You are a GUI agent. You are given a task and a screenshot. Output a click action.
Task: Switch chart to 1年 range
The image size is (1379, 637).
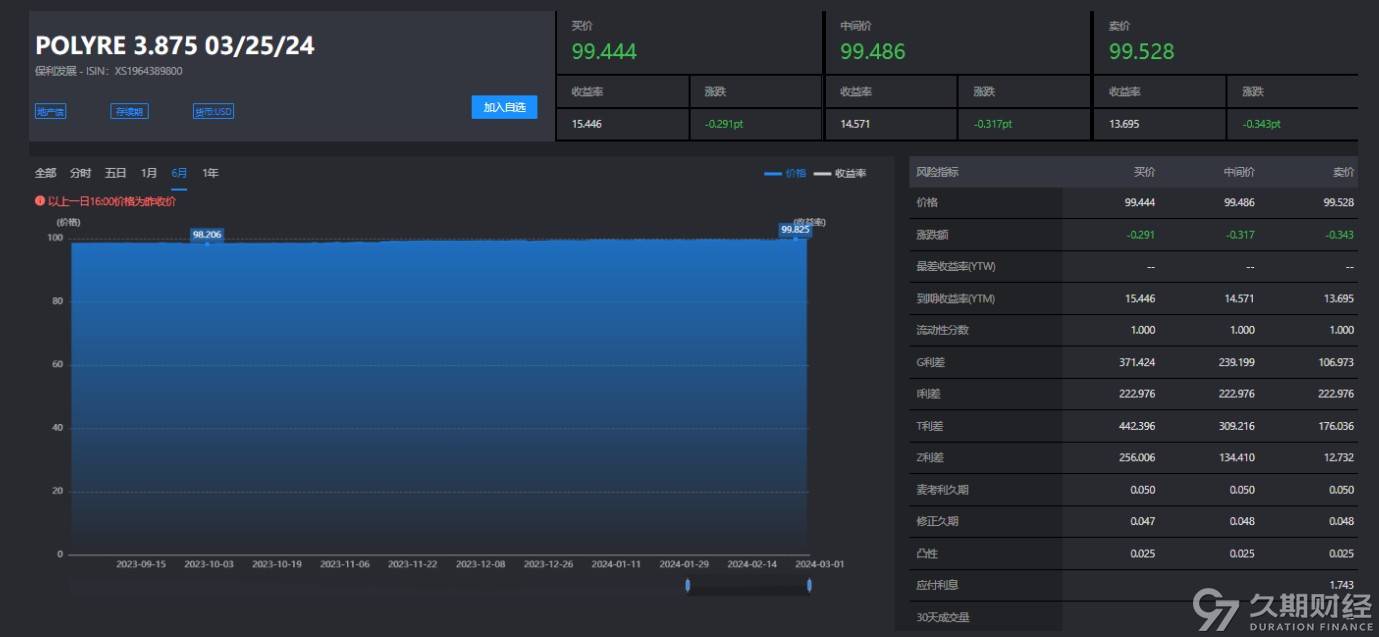(x=210, y=173)
